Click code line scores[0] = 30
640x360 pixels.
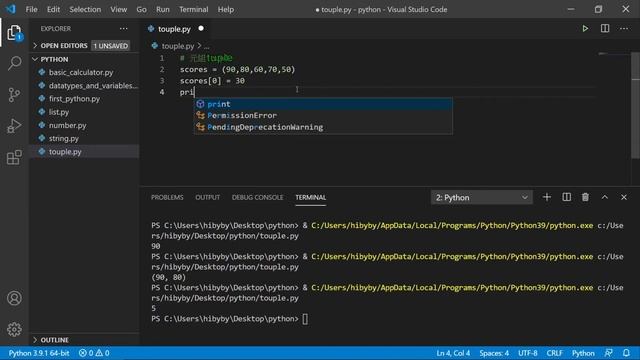(x=212, y=81)
